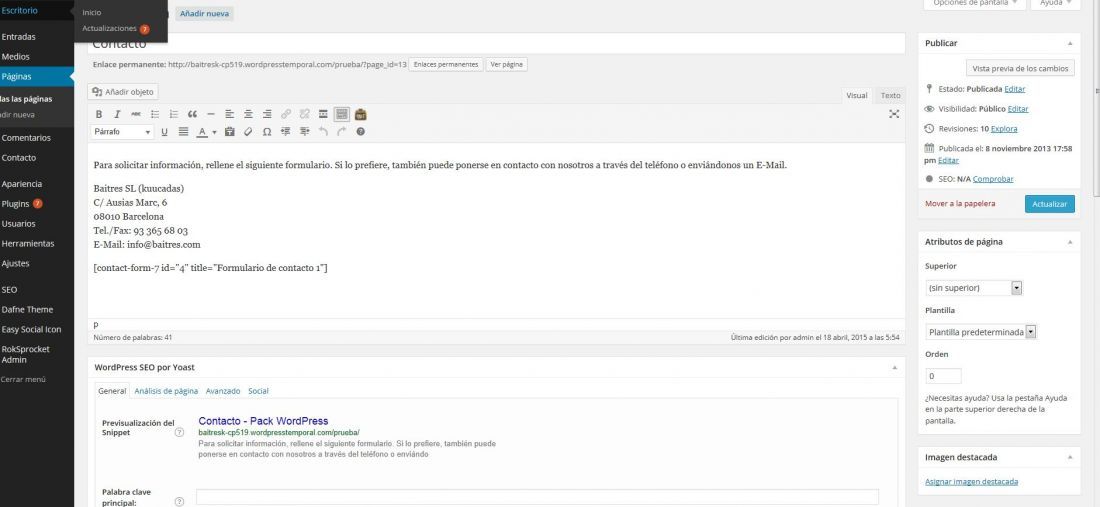Open the Plantilla template dropdown

pos(981,332)
